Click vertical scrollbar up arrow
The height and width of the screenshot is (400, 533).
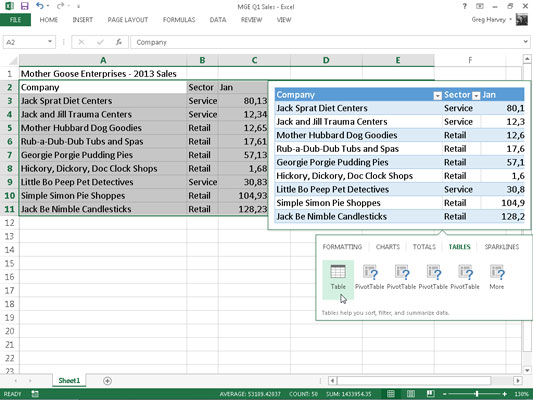(x=527, y=59)
